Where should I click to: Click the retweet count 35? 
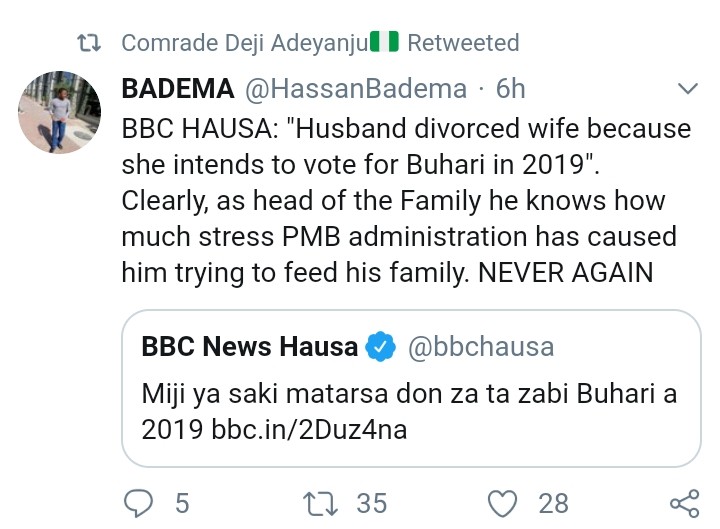point(371,502)
